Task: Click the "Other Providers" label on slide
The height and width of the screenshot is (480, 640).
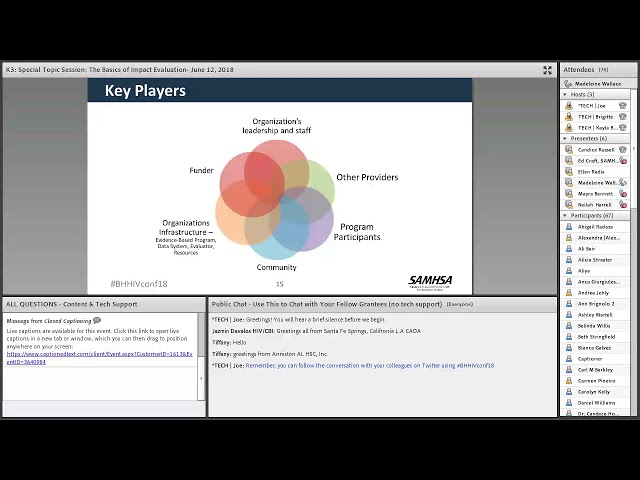Action: coord(367,177)
